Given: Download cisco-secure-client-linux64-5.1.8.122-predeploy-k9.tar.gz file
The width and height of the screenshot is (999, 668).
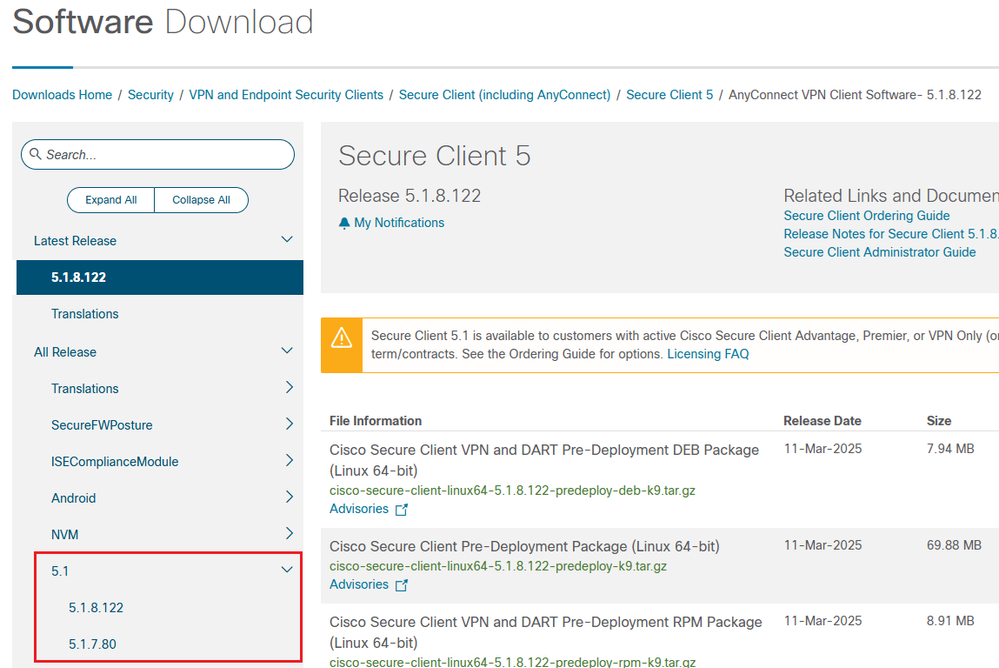Looking at the screenshot, I should point(498,566).
